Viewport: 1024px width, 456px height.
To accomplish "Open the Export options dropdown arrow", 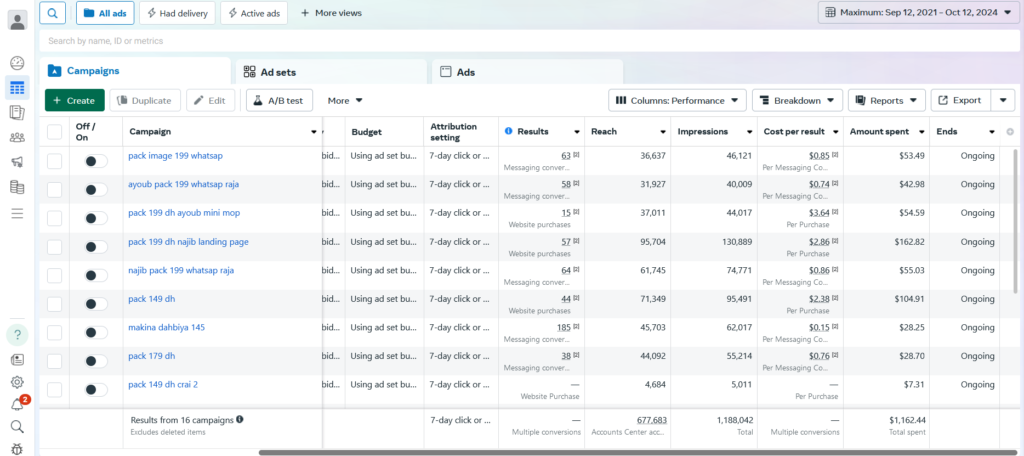I will 1003,101.
